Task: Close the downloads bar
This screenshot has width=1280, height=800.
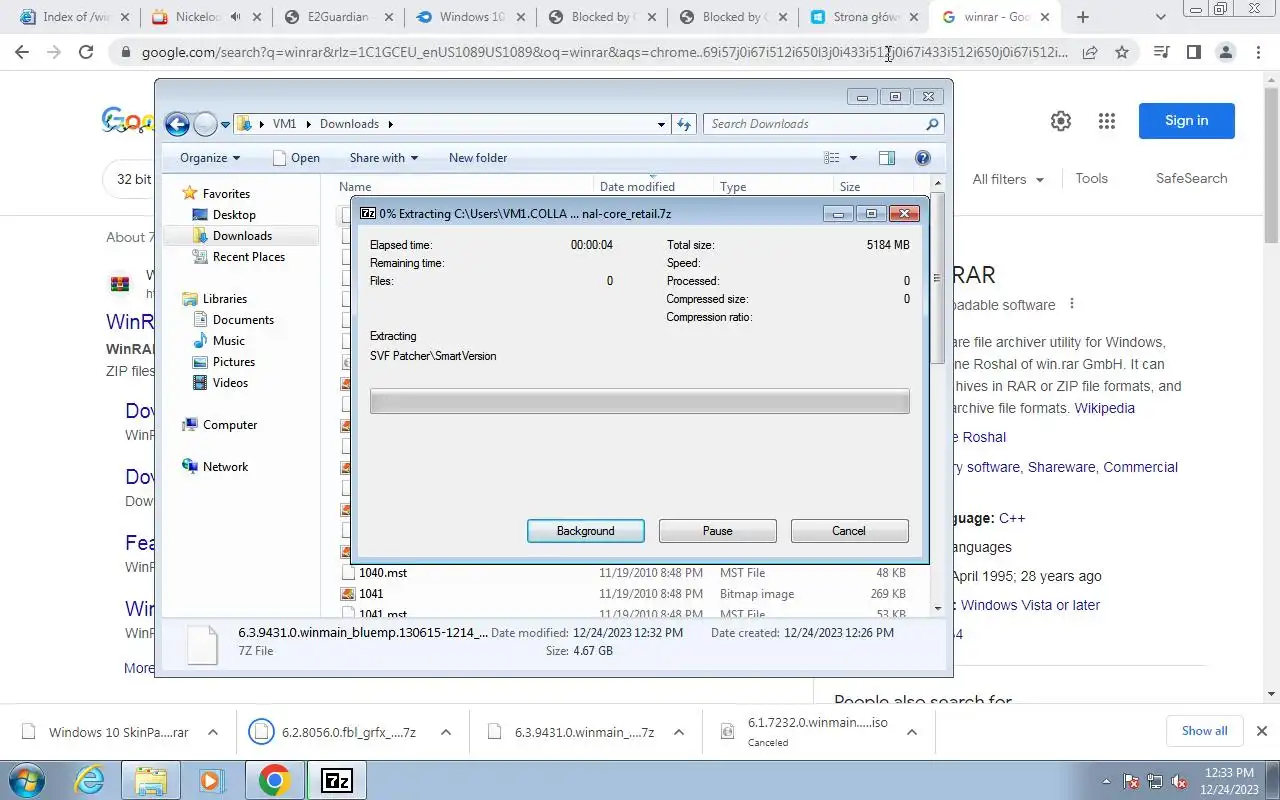Action: (1262, 731)
